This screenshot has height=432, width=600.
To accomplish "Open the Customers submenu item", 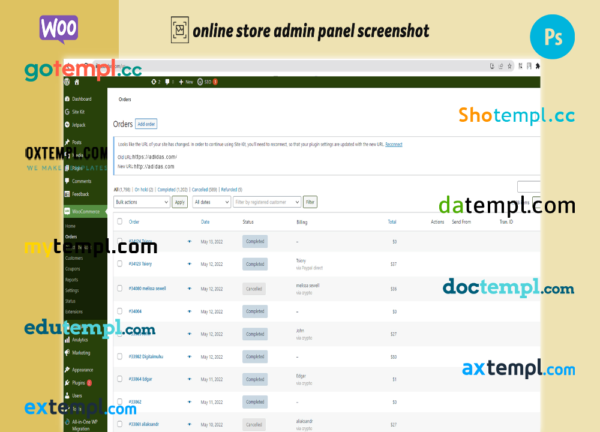I will coord(74,258).
